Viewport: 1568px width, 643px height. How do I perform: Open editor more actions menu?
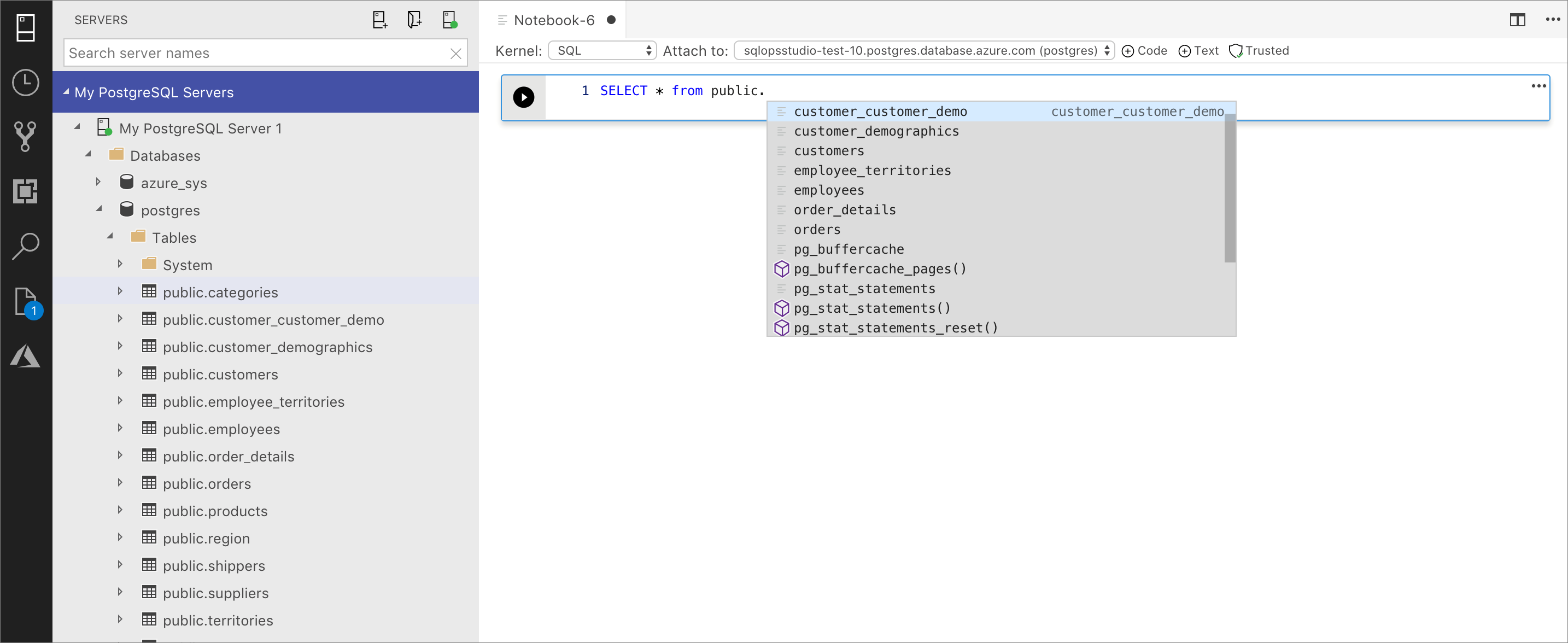[x=1553, y=20]
